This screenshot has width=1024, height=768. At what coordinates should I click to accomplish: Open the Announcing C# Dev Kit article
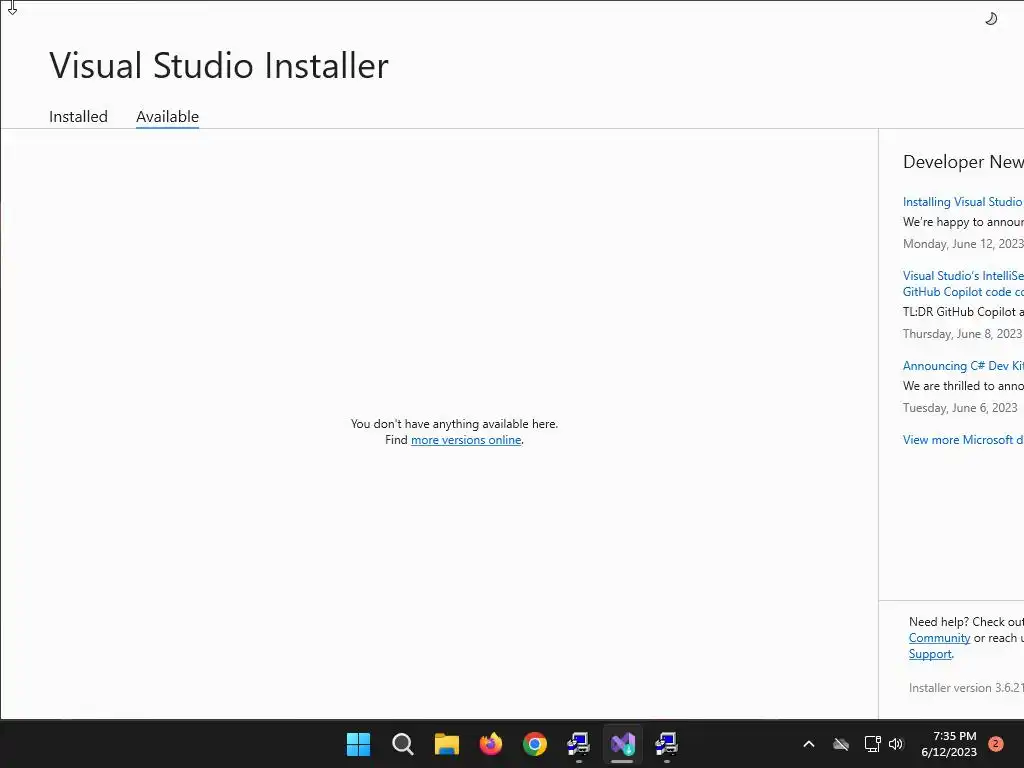(x=963, y=366)
